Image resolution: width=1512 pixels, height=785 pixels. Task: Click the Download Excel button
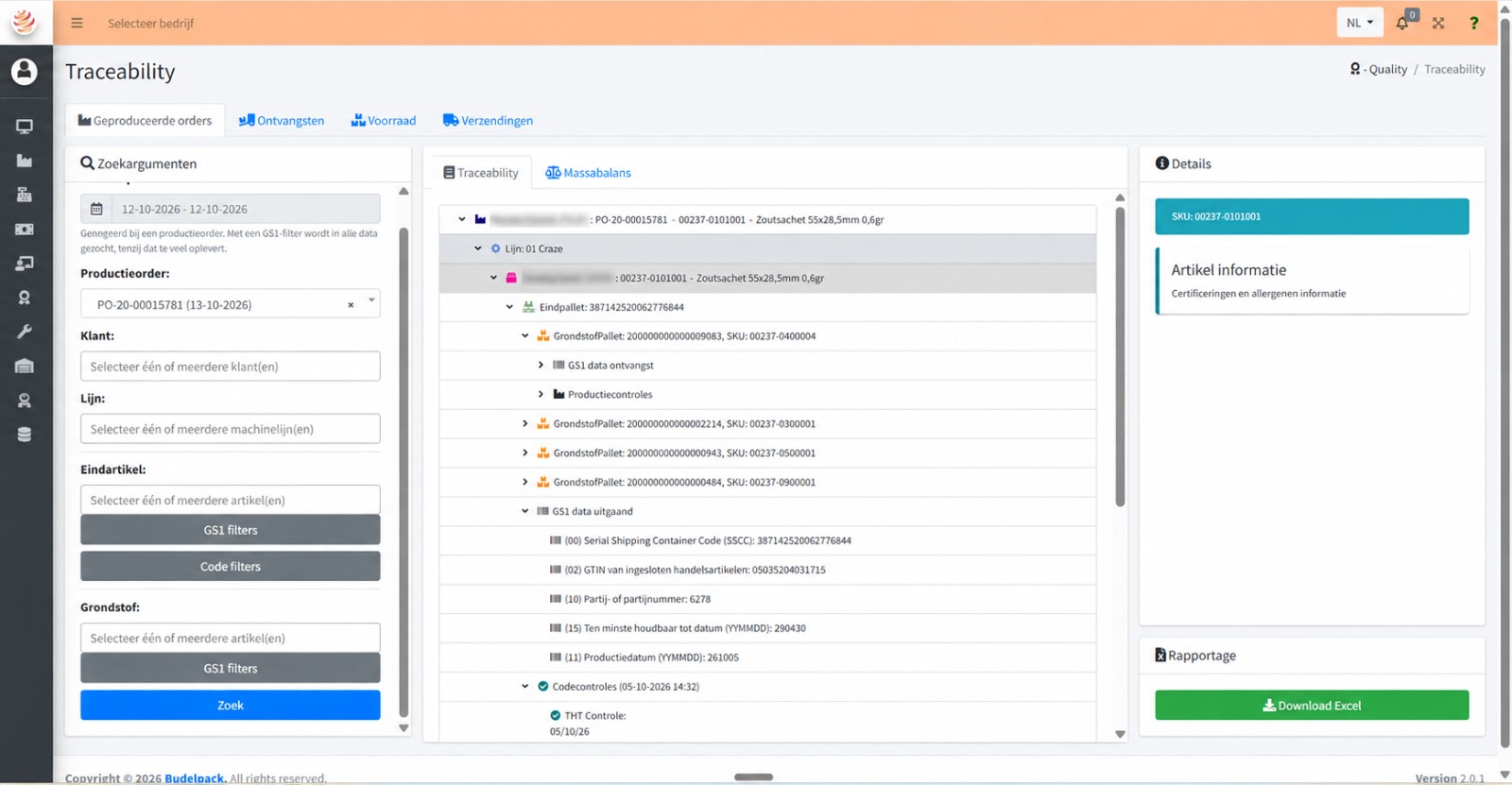click(1312, 706)
